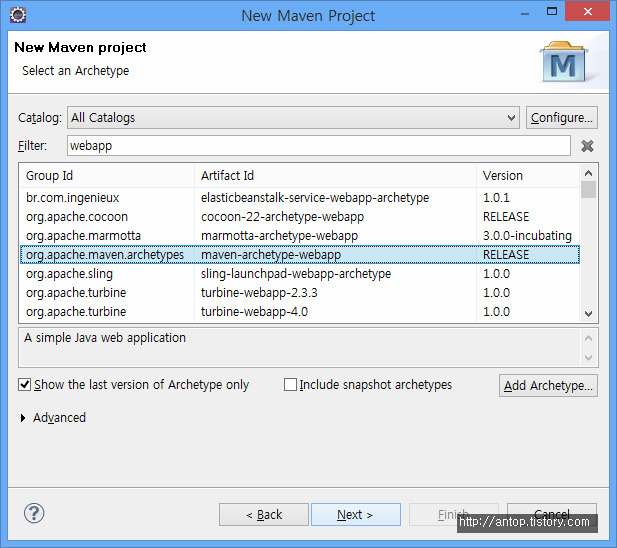Click the 3.0.0-incubating version cell
This screenshot has width=617, height=548.
click(x=527, y=236)
